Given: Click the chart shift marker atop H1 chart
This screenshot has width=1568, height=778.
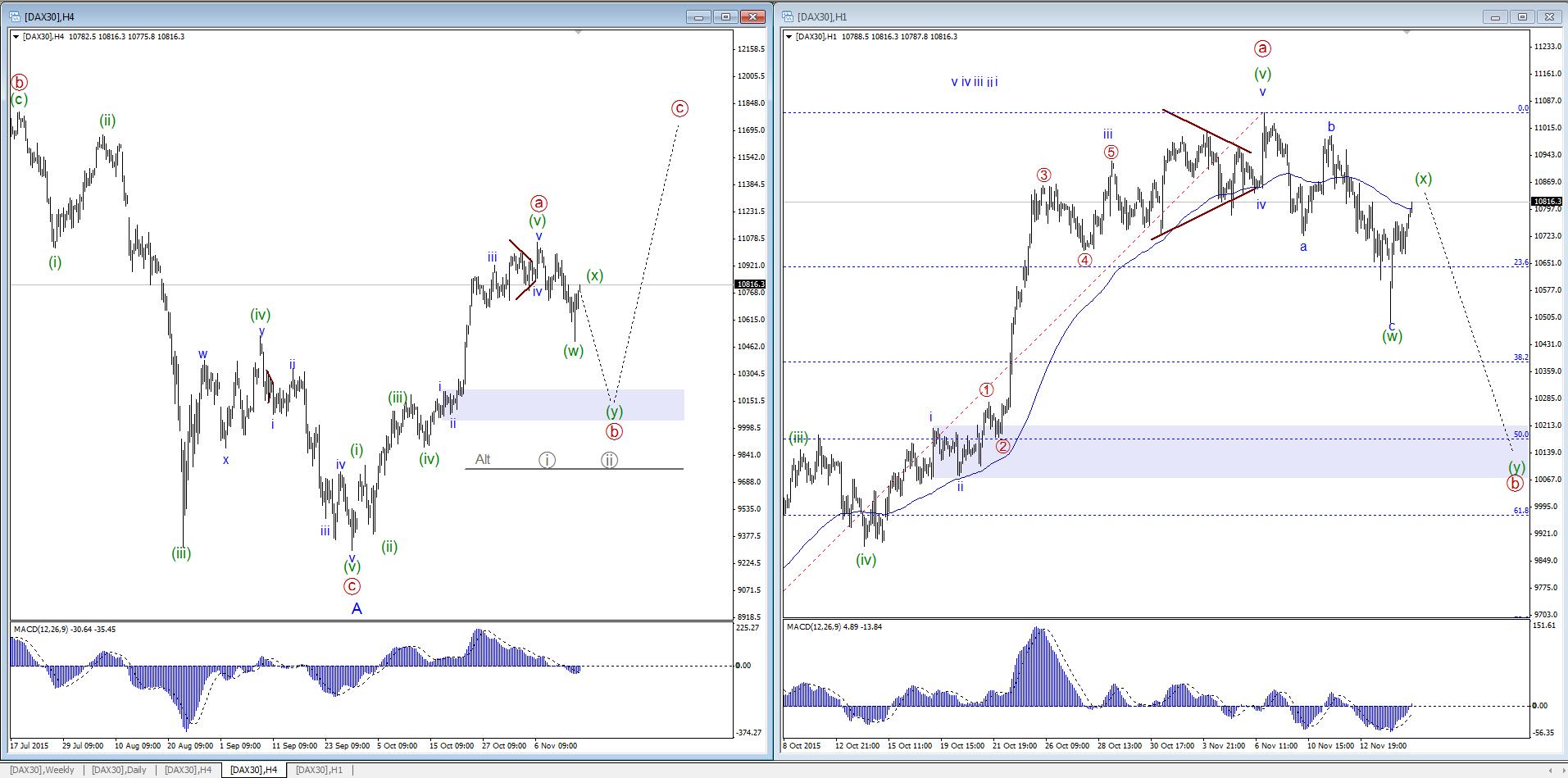Looking at the screenshot, I should [1407, 33].
